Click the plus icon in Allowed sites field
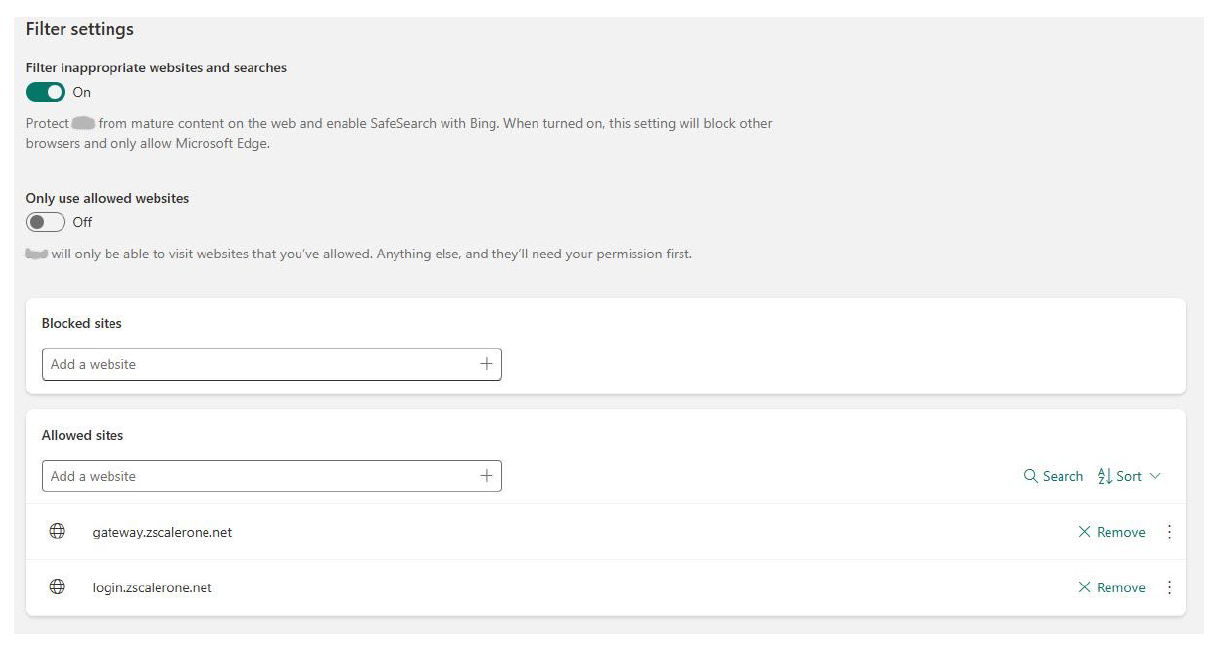The image size is (1219, 646). pos(486,476)
